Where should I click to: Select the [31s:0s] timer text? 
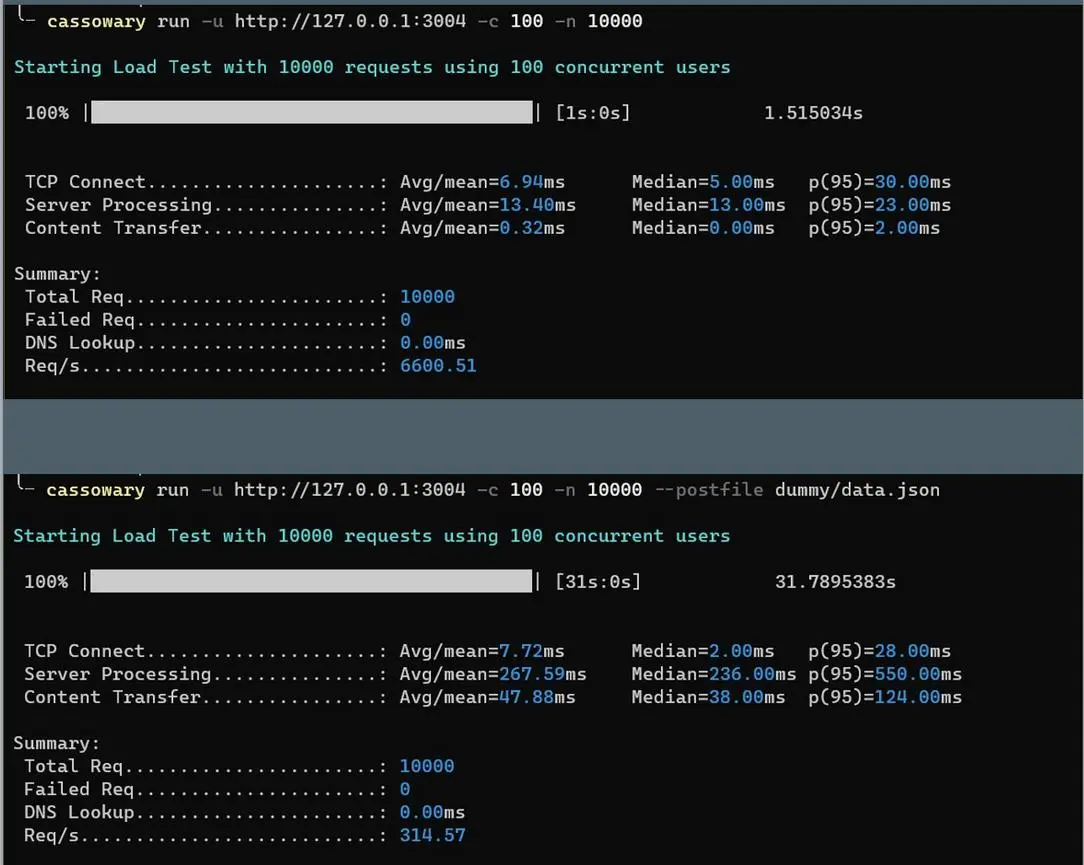coord(598,582)
